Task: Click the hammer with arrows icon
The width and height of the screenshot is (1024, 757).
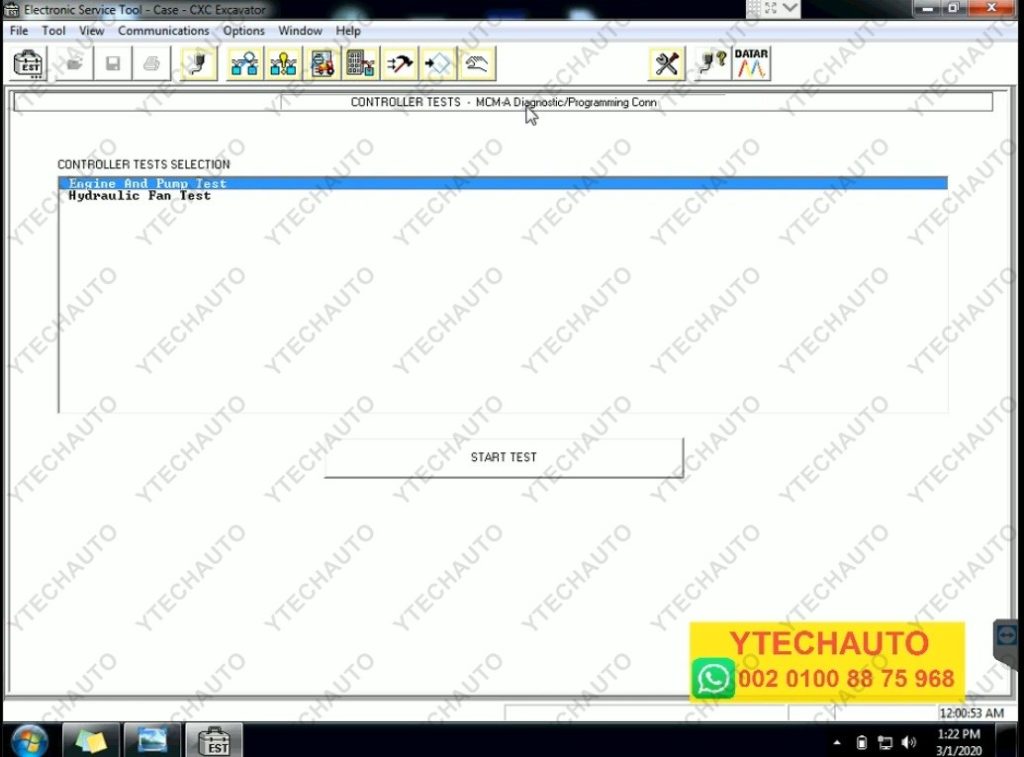Action: (x=399, y=64)
